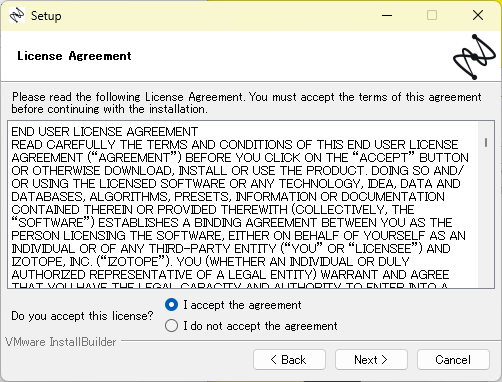Image resolution: width=502 pixels, height=382 pixels.
Task: Proceed with the Next button
Action: pos(371,360)
